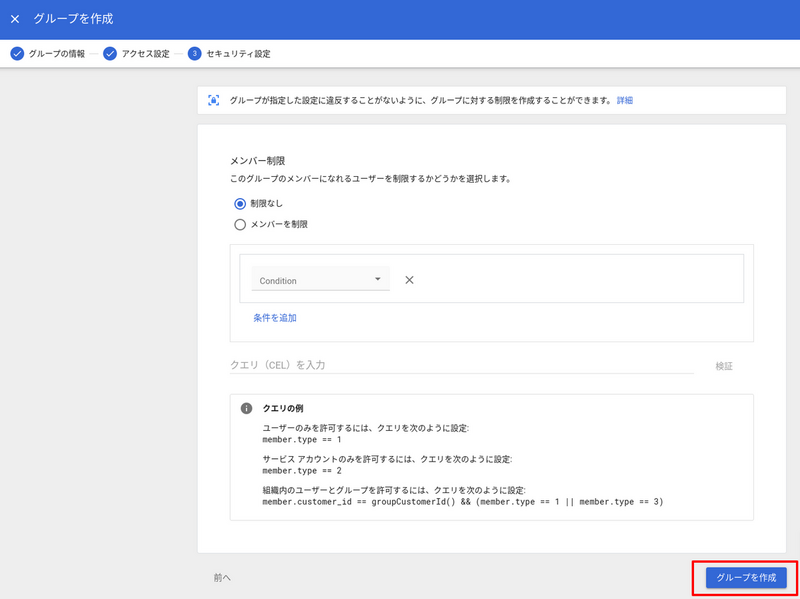Click the ユーザーのみを許可するには description line

(x=365, y=429)
